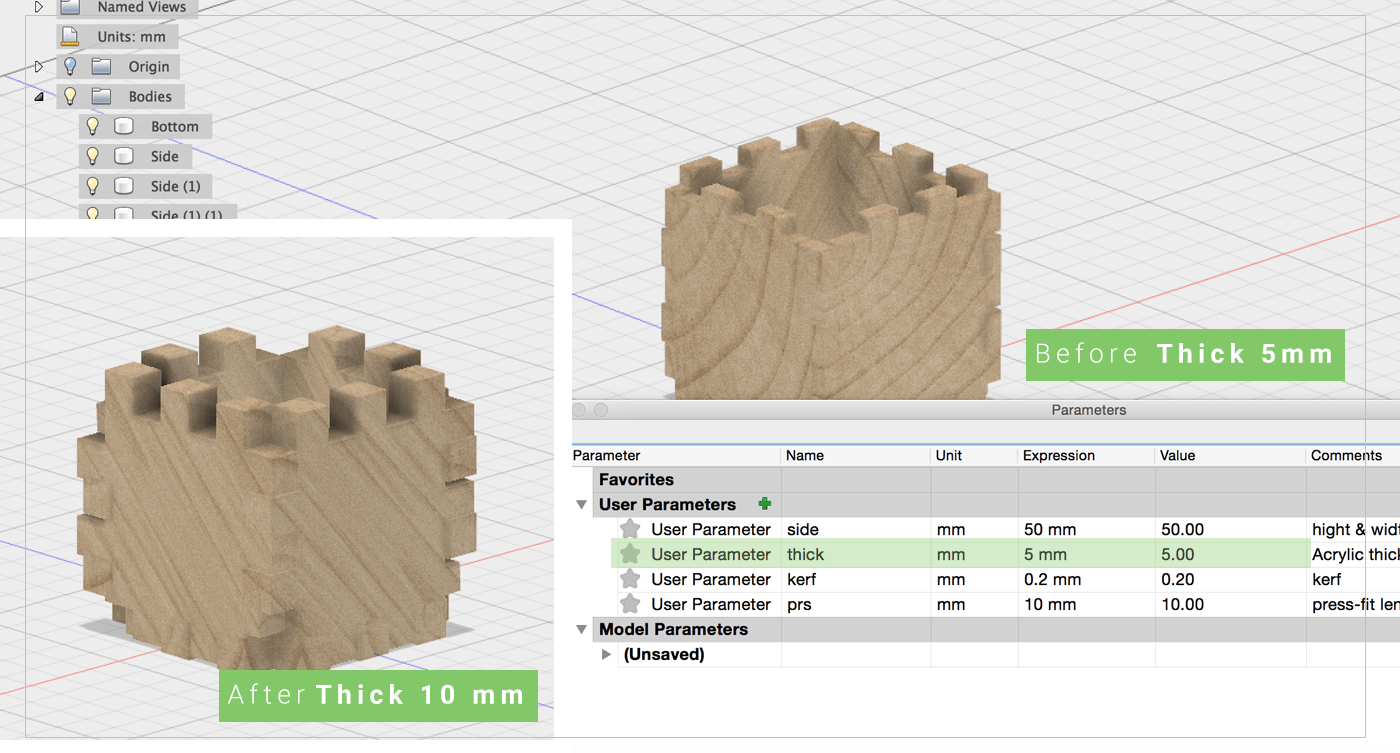Click the Bottom body cylinder icon
1400x753 pixels.
pos(124,126)
